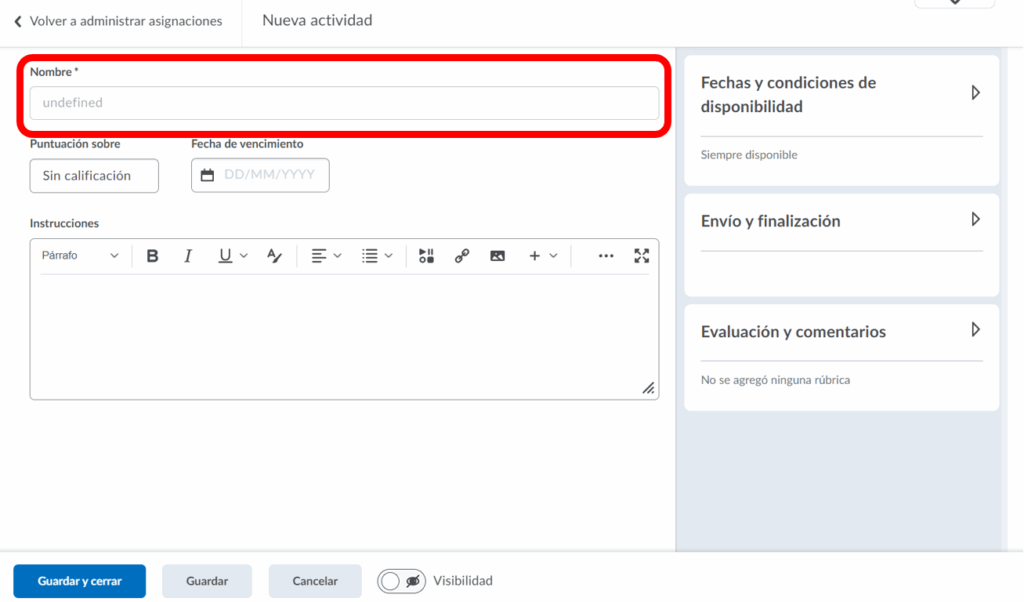Screen dimensions: 1024x602
Task: Show more editor actions with ellipsis
Action: point(606,256)
